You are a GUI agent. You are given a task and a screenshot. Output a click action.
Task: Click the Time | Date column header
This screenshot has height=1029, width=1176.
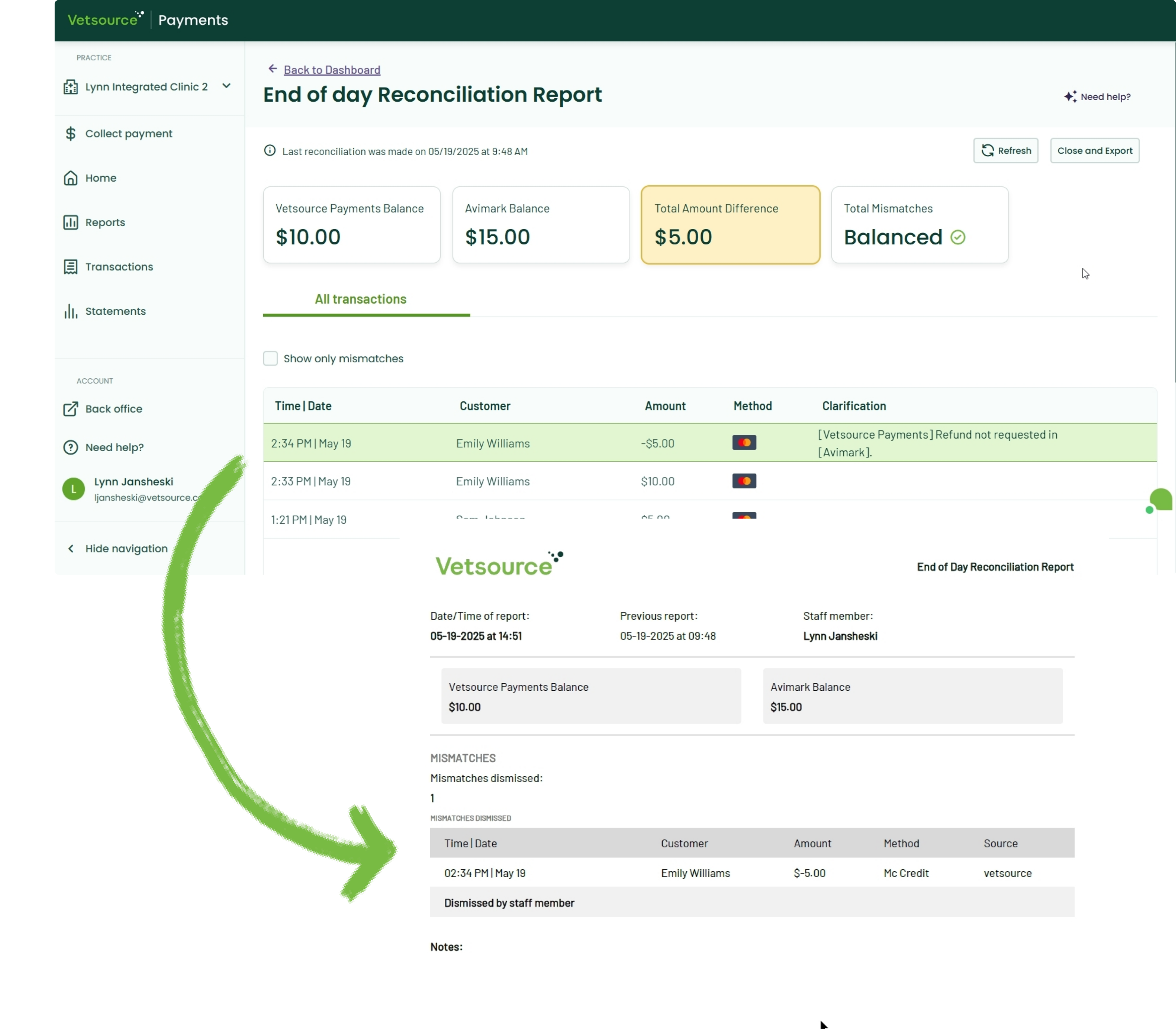click(303, 406)
